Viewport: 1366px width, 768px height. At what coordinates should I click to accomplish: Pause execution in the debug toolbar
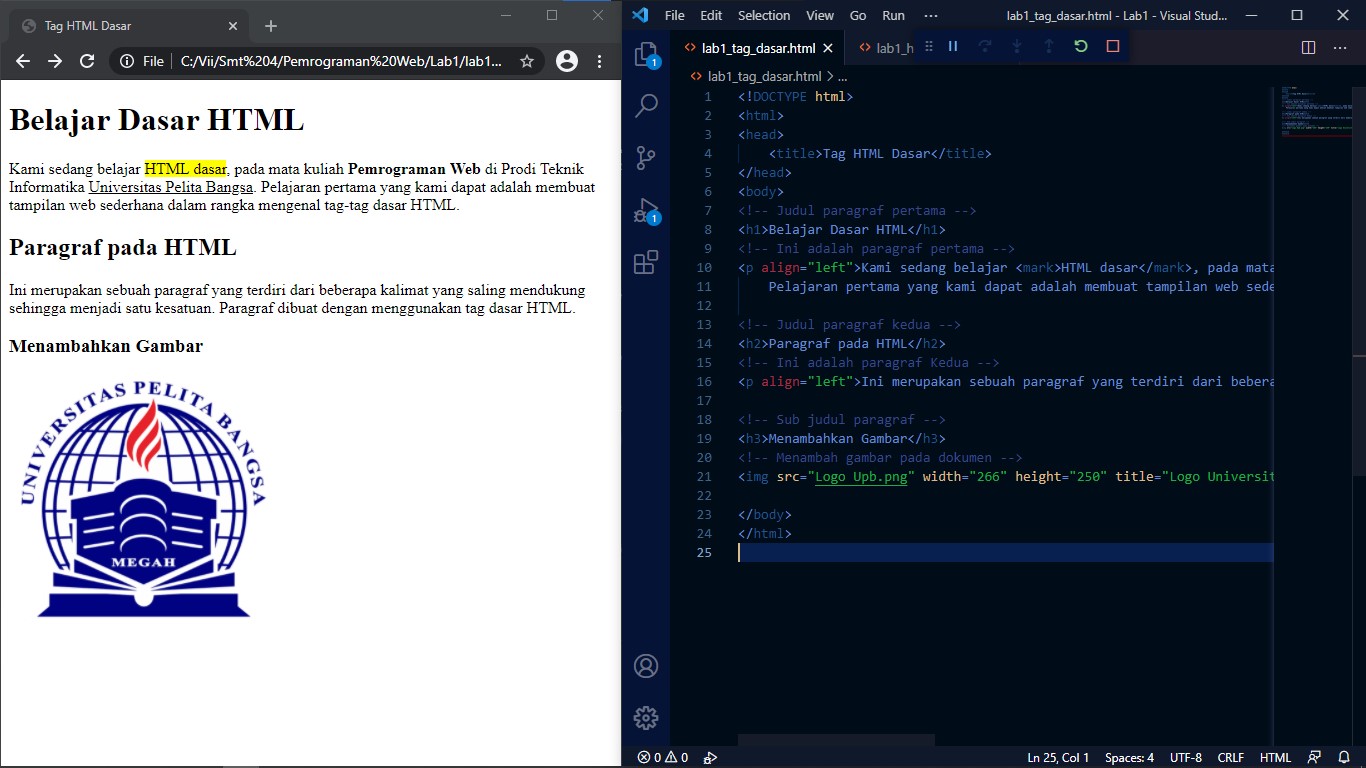(x=952, y=45)
